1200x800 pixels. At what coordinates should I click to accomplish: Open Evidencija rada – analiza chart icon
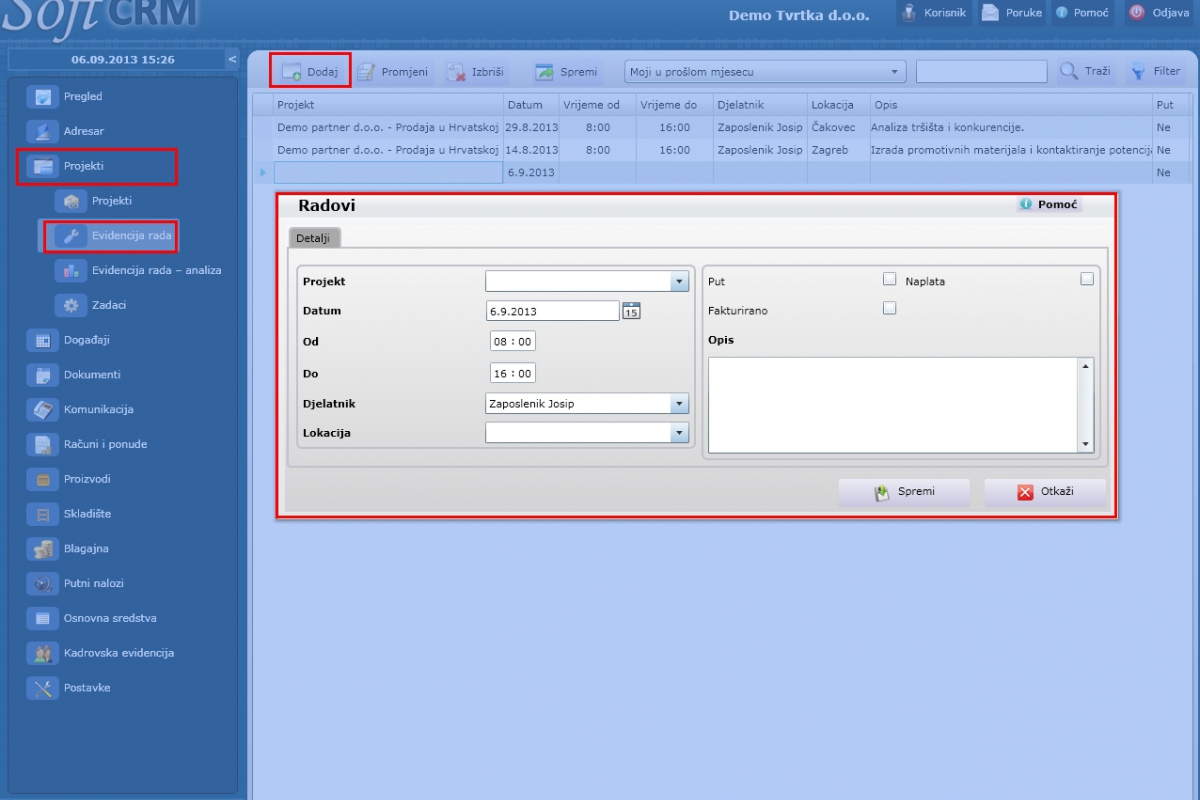coord(71,270)
